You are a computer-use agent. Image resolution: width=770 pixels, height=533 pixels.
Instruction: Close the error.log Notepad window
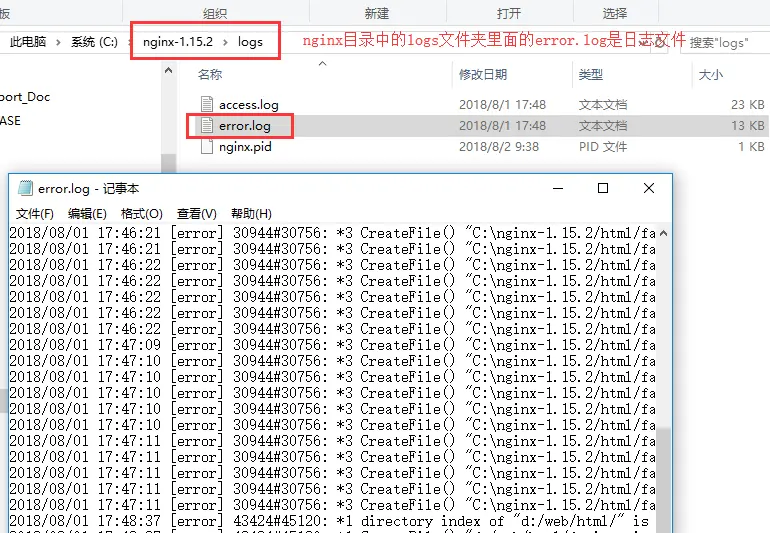click(x=649, y=188)
